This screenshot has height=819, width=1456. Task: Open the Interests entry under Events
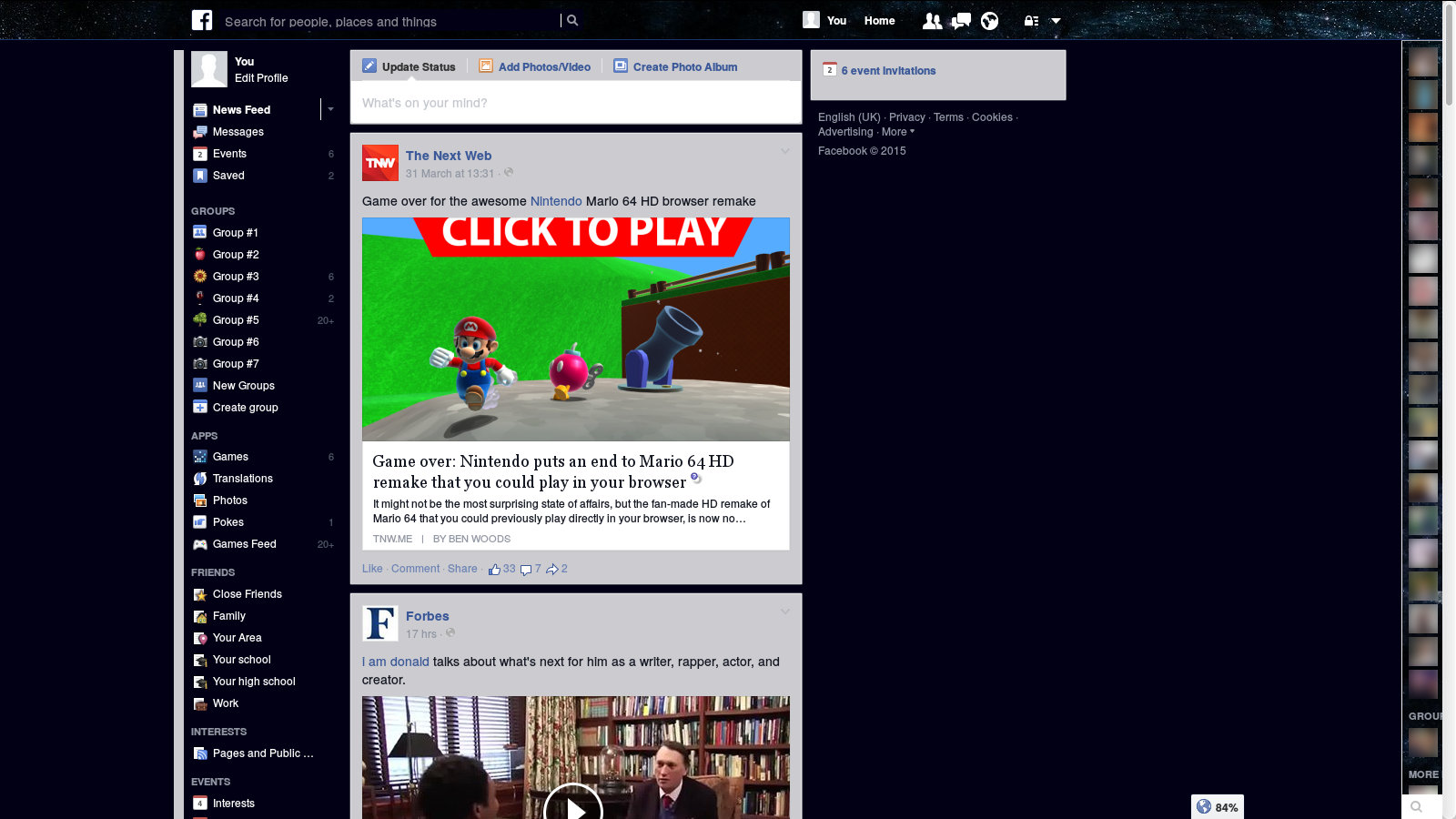click(x=234, y=804)
